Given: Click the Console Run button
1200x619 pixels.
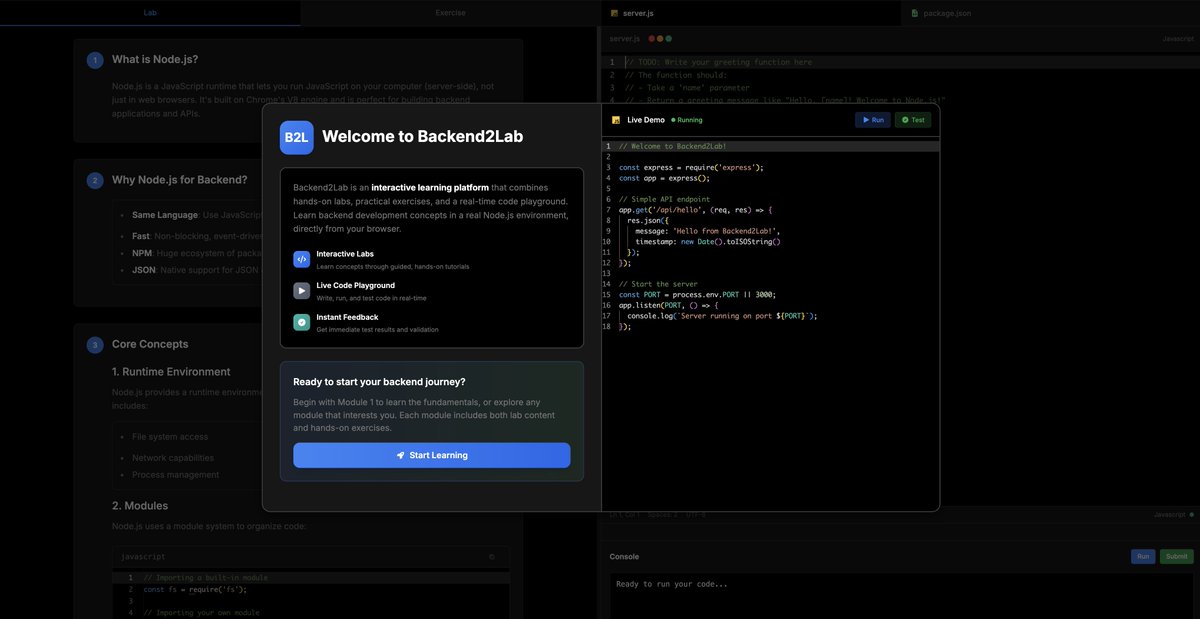Looking at the screenshot, I should tap(1142, 557).
